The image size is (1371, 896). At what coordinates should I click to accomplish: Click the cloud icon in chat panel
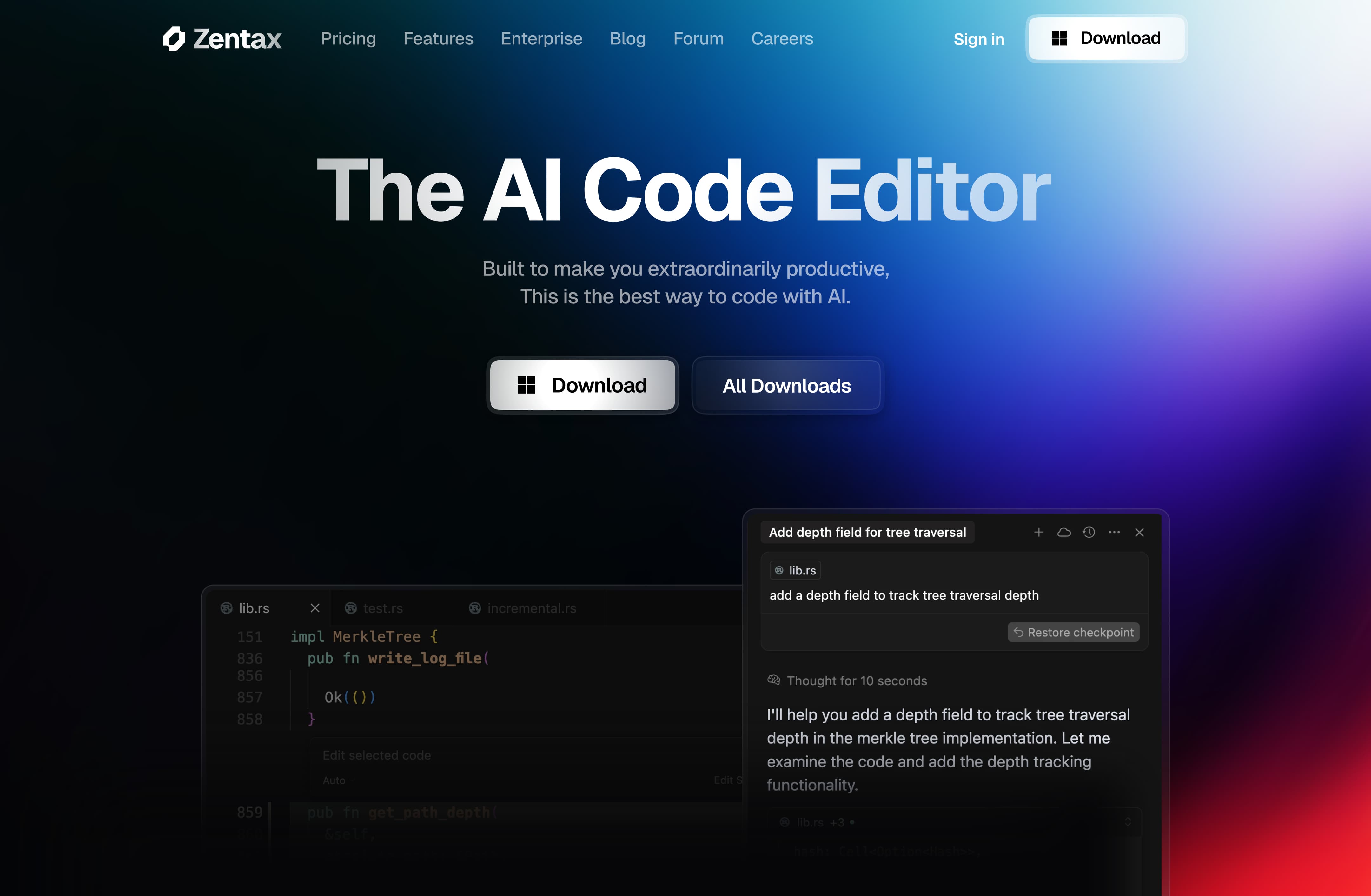coord(1064,532)
